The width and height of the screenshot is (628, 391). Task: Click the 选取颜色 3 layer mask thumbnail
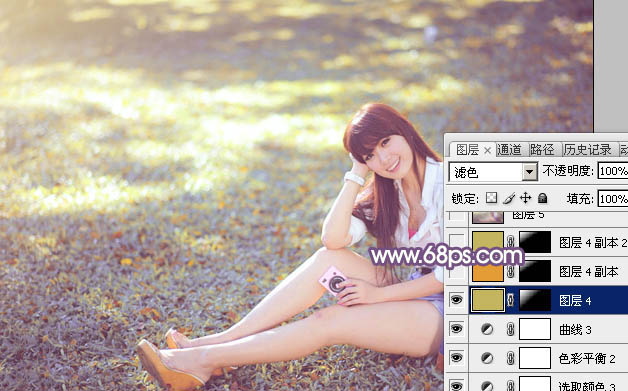pos(535,383)
